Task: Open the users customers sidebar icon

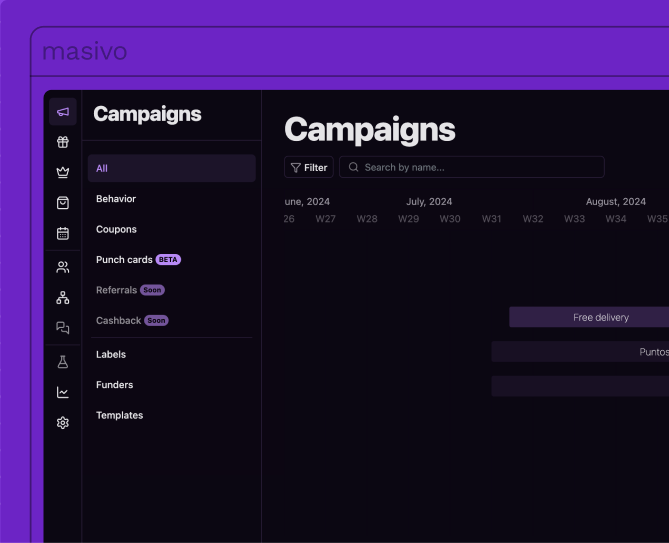Action: 63,267
